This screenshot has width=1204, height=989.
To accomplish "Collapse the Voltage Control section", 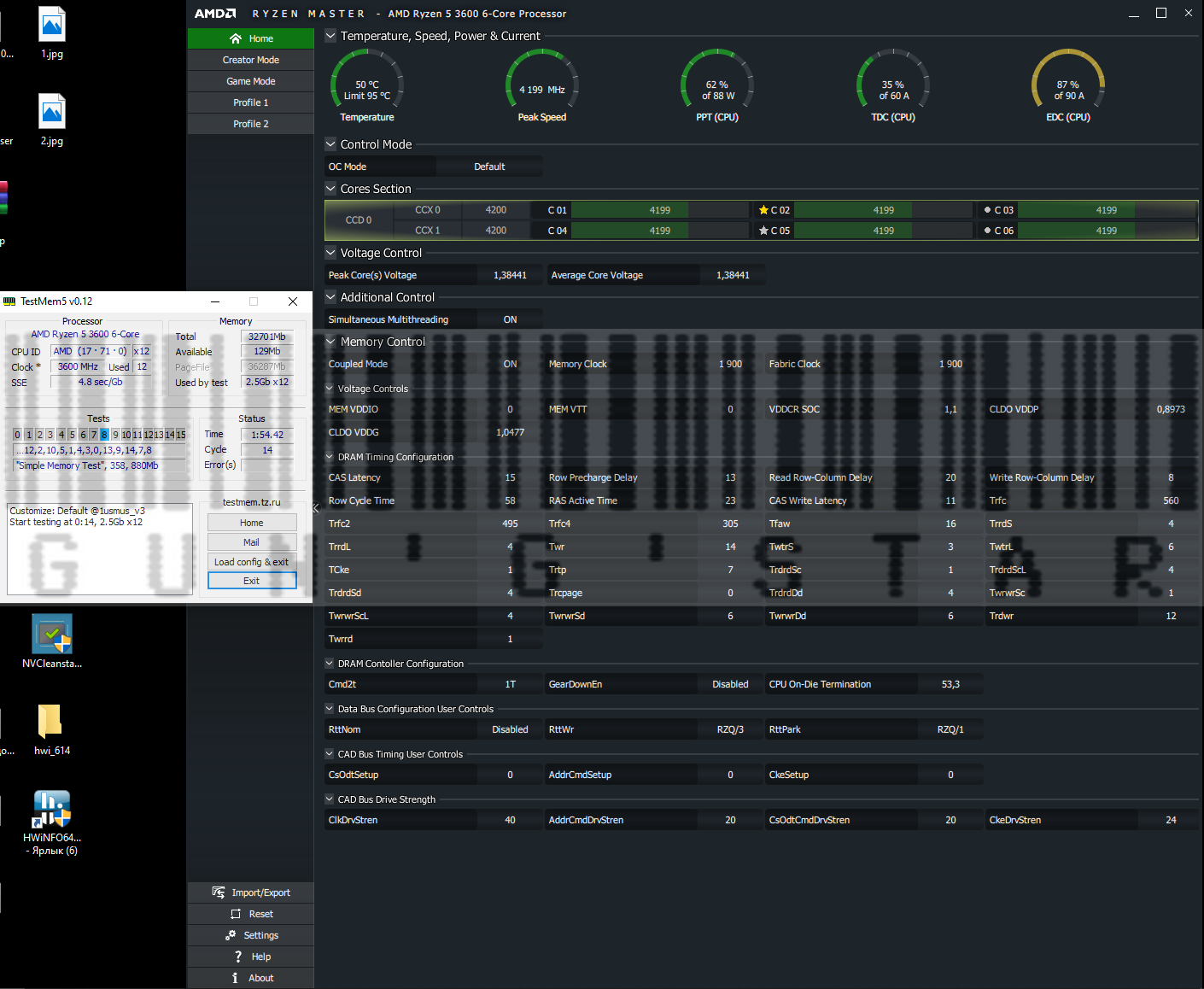I will (330, 253).
